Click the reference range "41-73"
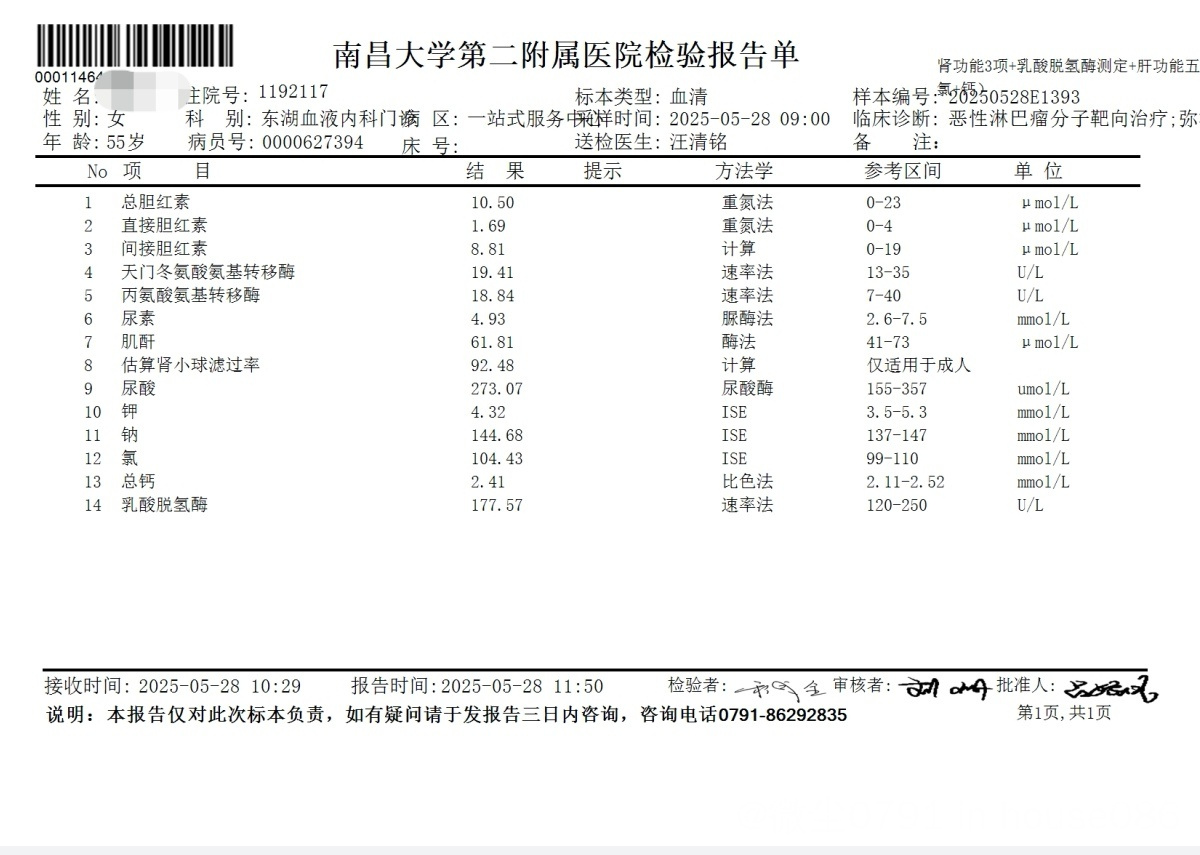The width and height of the screenshot is (1200, 855). [x=889, y=342]
